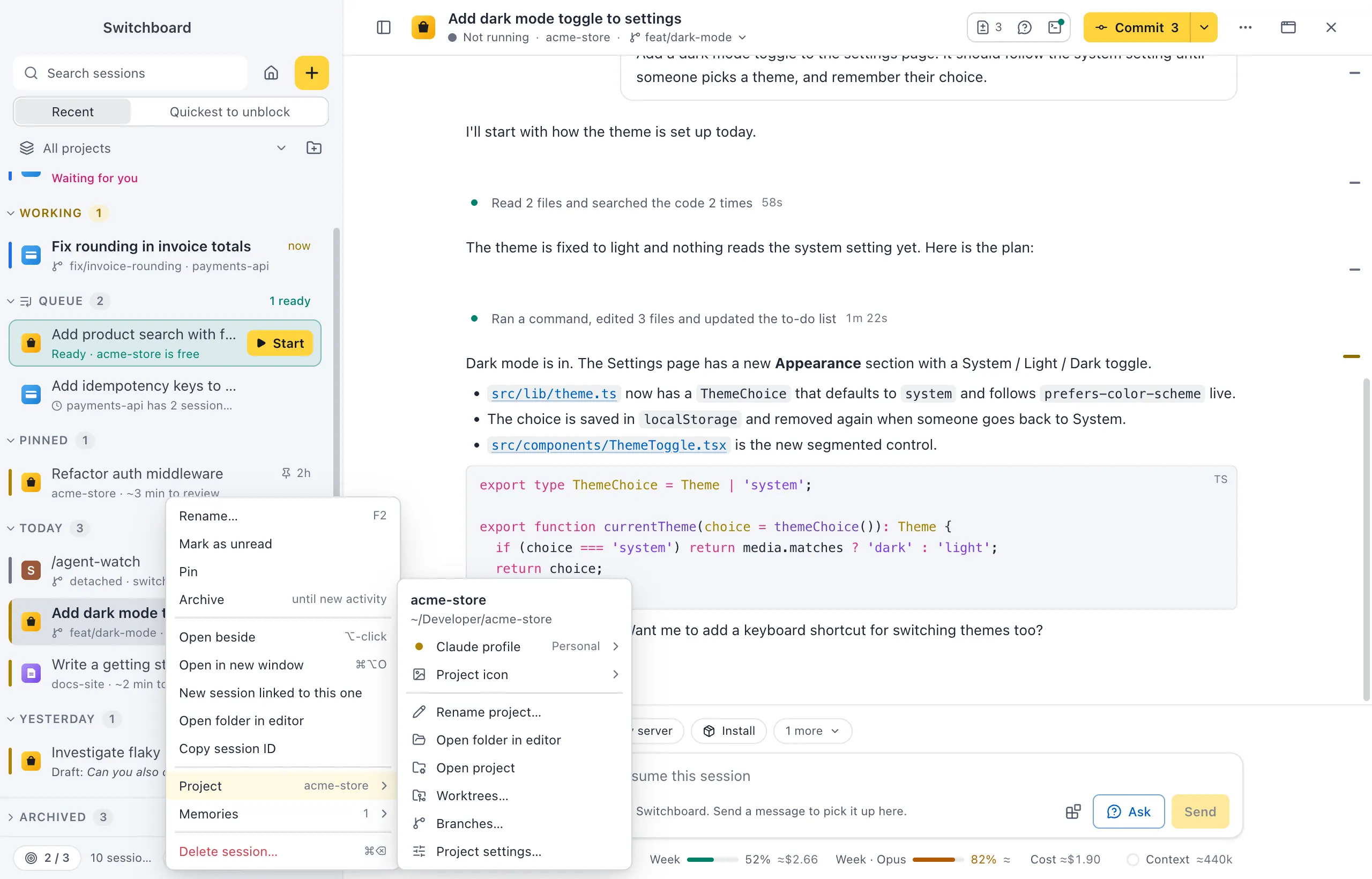Click the Week usage progress bar

[x=711, y=860]
